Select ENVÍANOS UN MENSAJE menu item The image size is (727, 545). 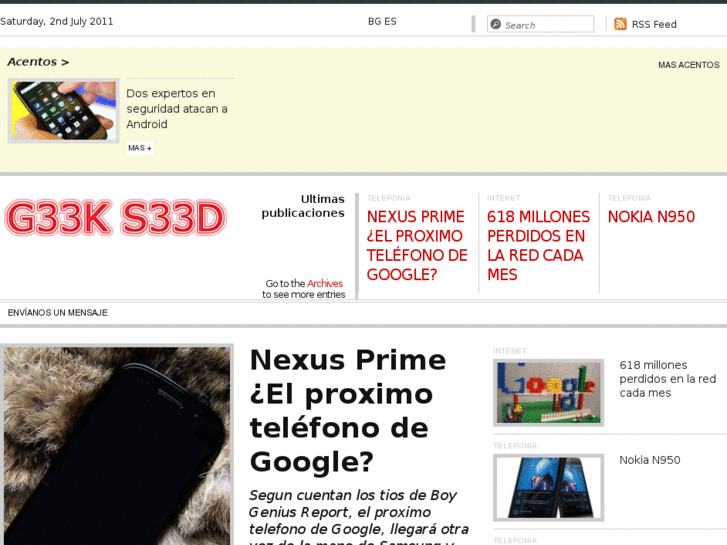(57, 313)
